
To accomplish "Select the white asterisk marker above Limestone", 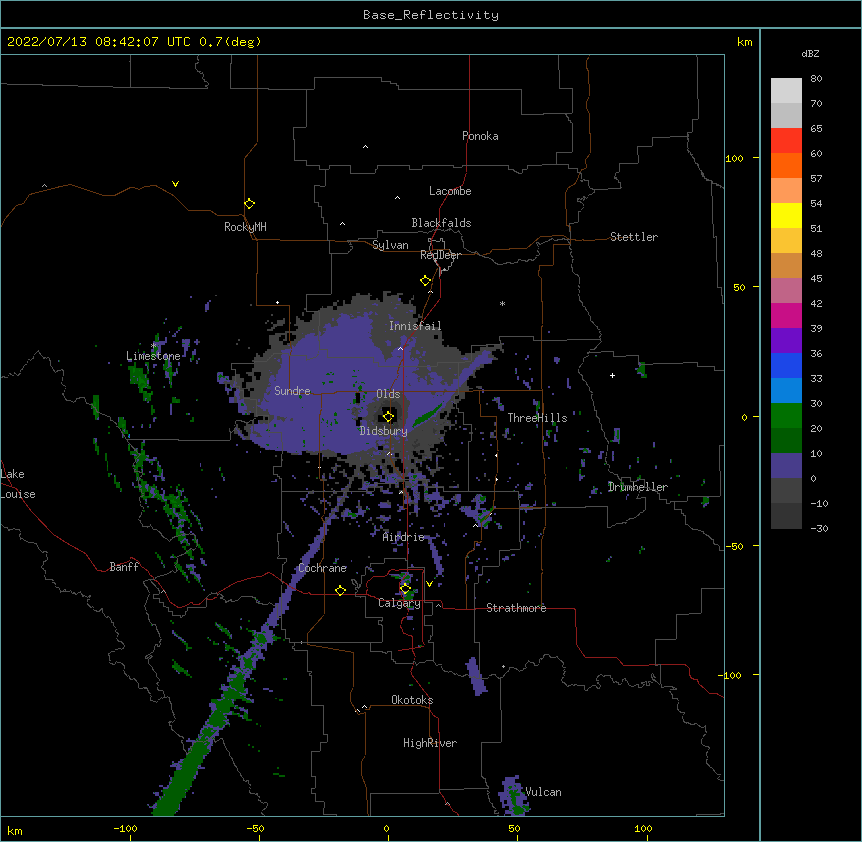I will coord(154,346).
